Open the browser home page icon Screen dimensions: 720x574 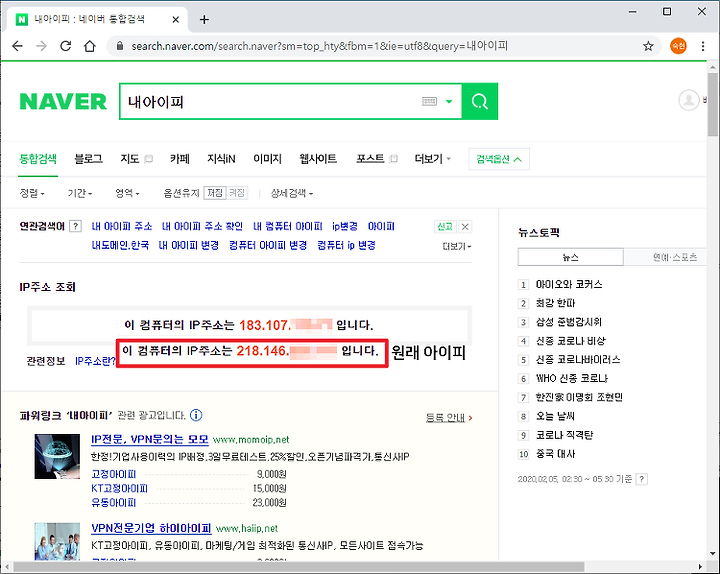point(90,46)
